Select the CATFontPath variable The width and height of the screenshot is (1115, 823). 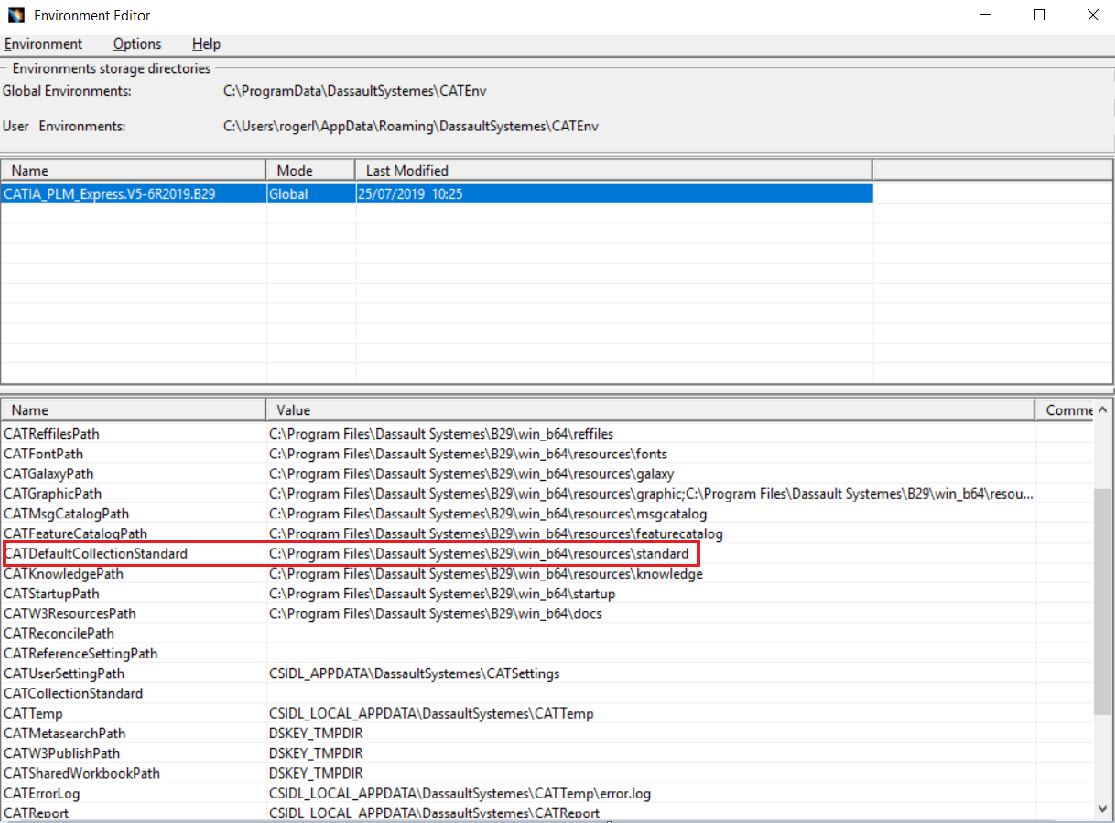pos(43,454)
